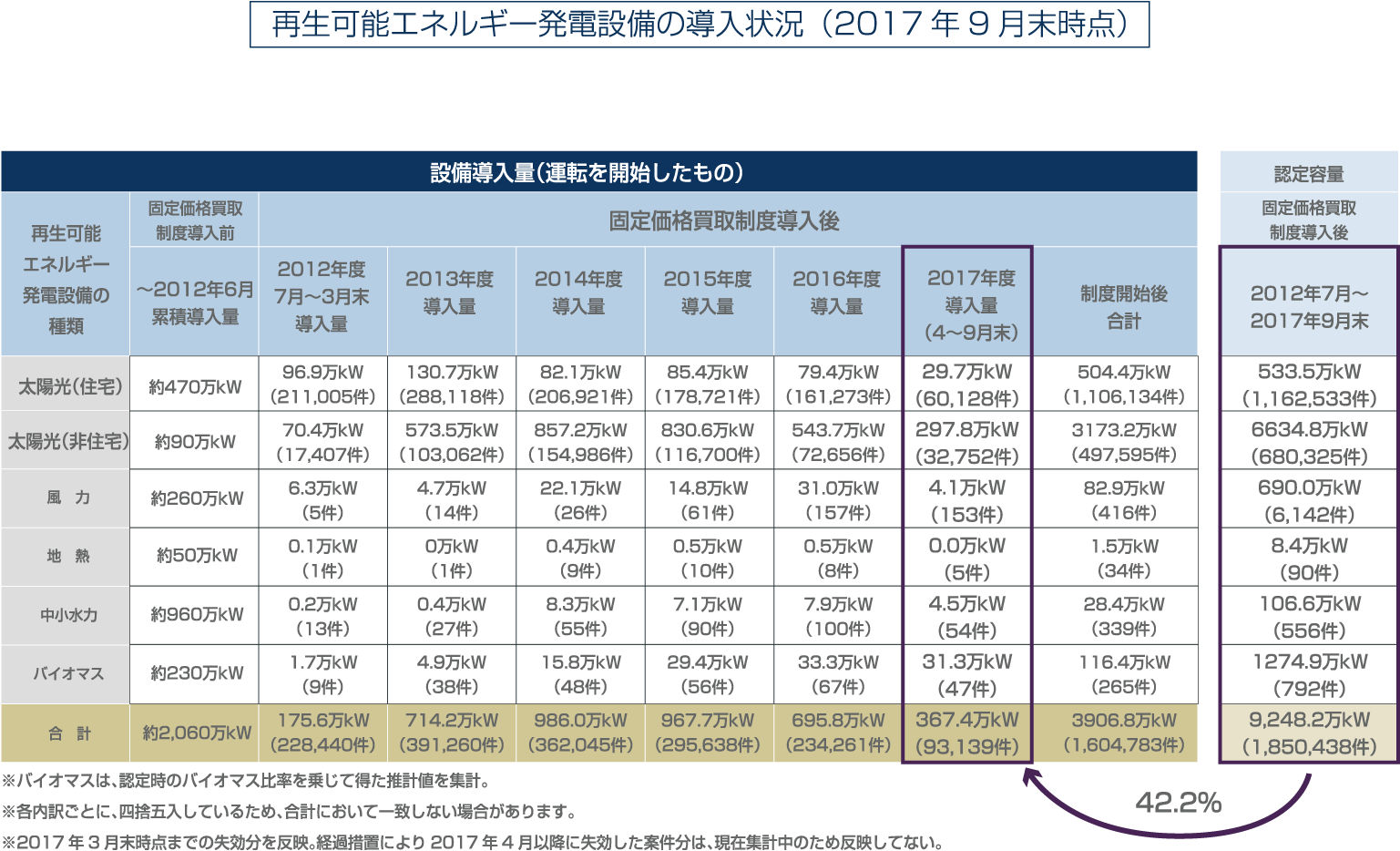Select the 中小水力 row label
This screenshot has height=851, width=1400.
click(65, 615)
